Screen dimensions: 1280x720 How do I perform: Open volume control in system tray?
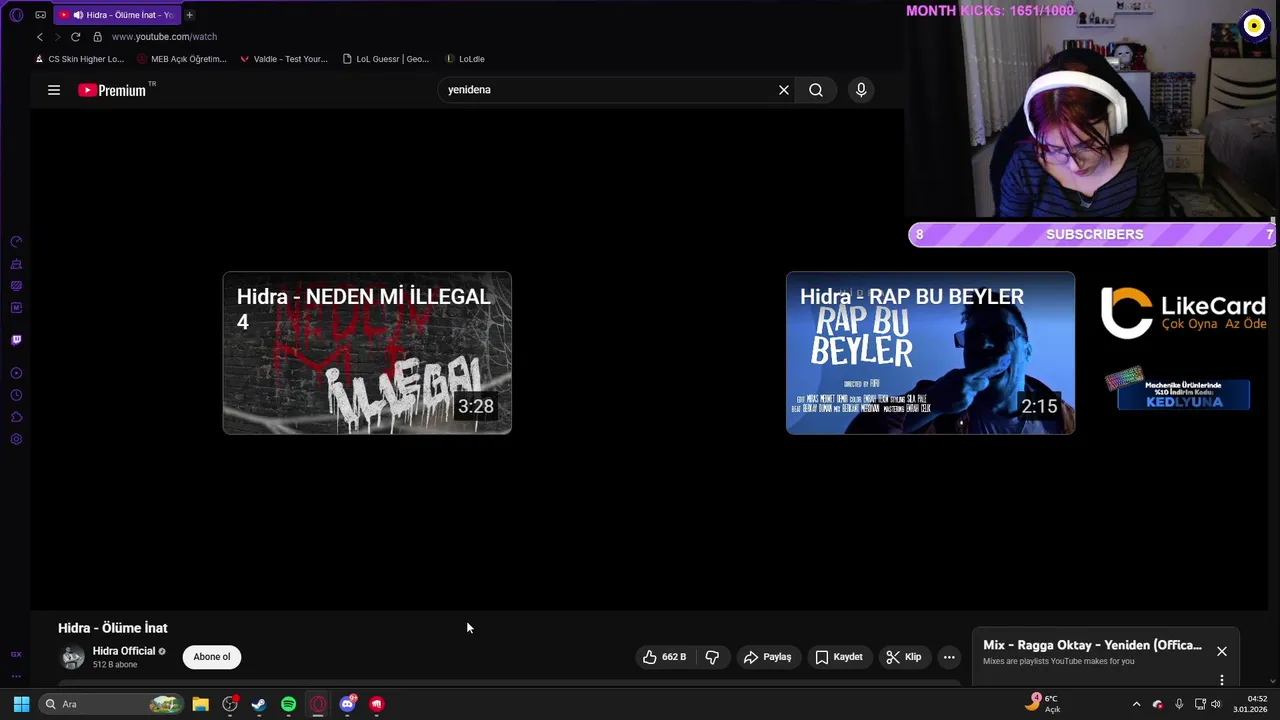click(x=1216, y=704)
